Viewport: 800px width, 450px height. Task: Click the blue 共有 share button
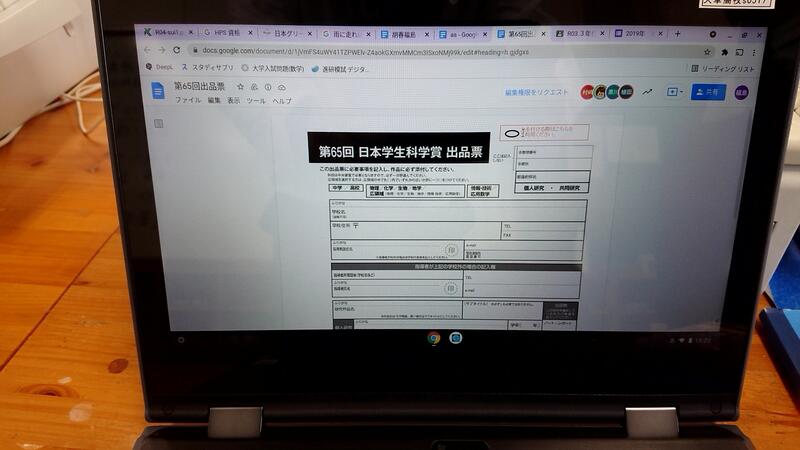[708, 92]
